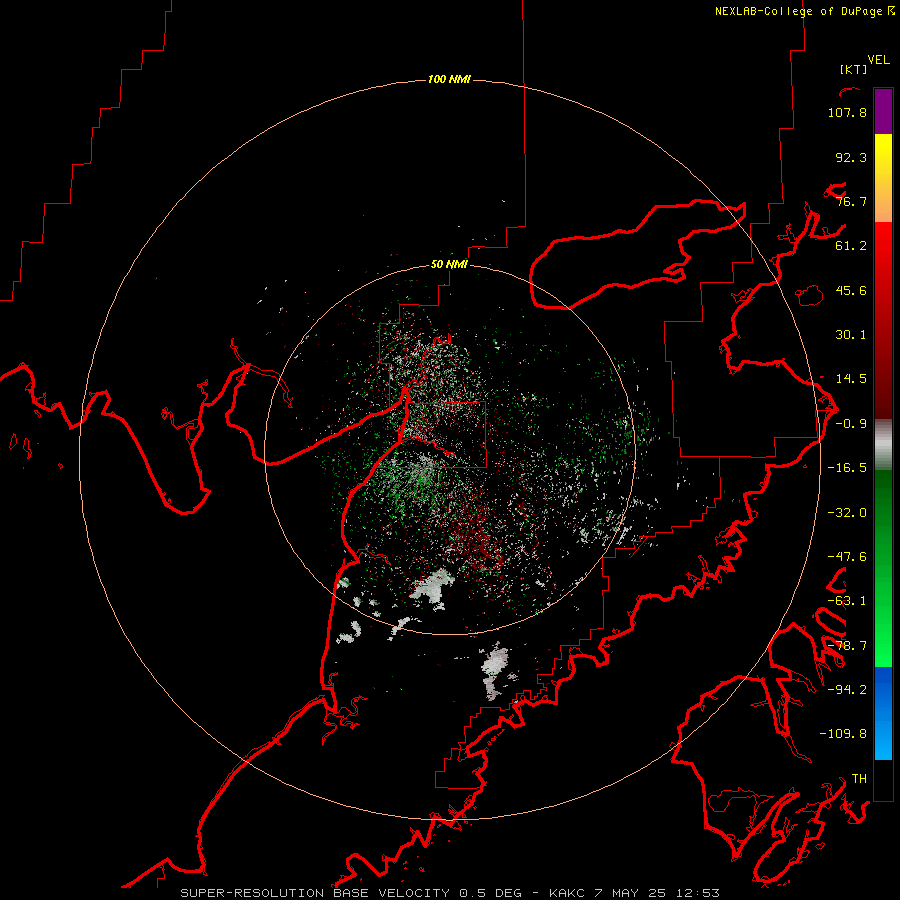Viewport: 900px width, 900px height.
Task: Click the VEL legend title
Action: 878,60
